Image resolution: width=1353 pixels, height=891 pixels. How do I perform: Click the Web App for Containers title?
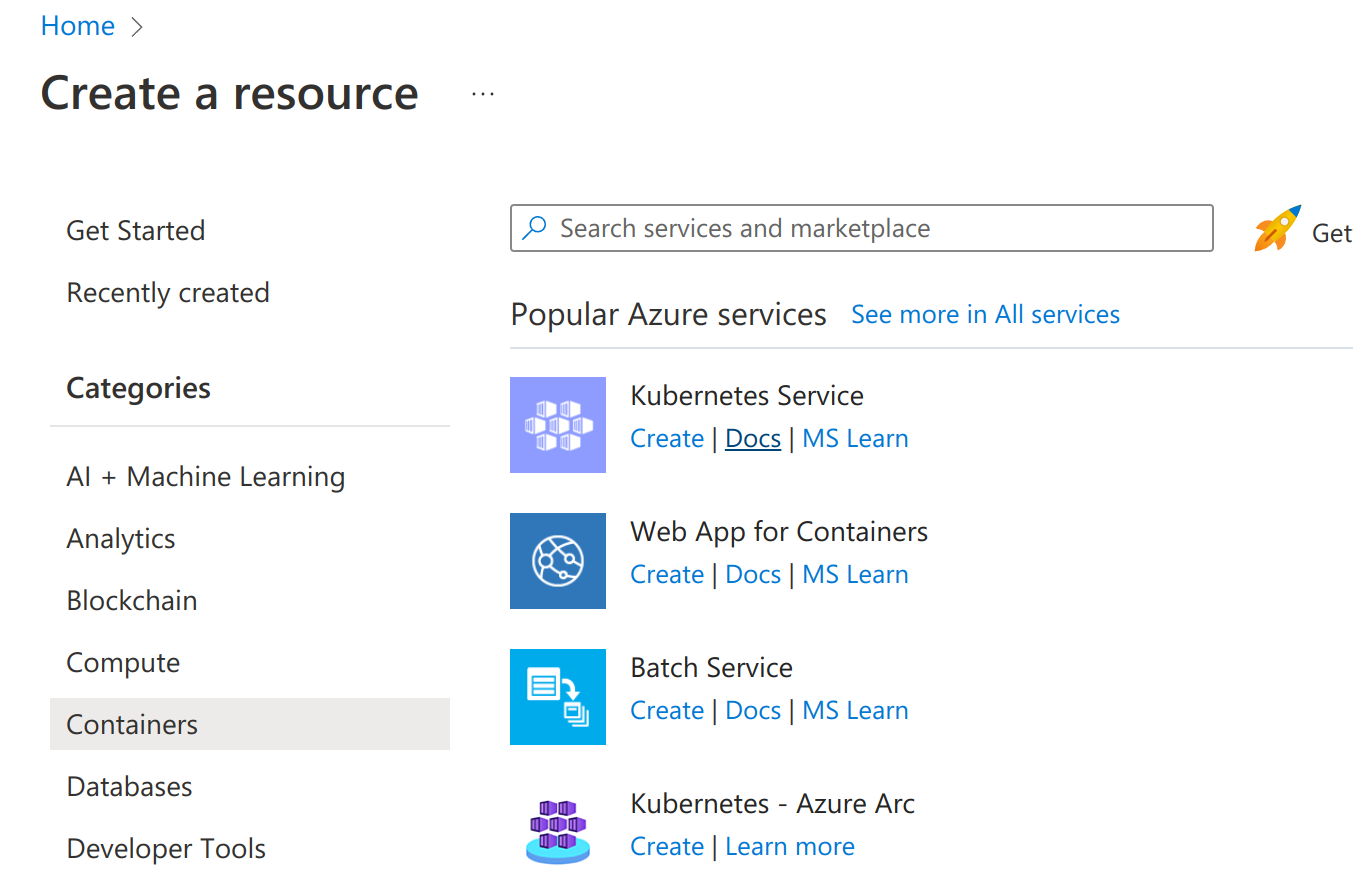779,532
